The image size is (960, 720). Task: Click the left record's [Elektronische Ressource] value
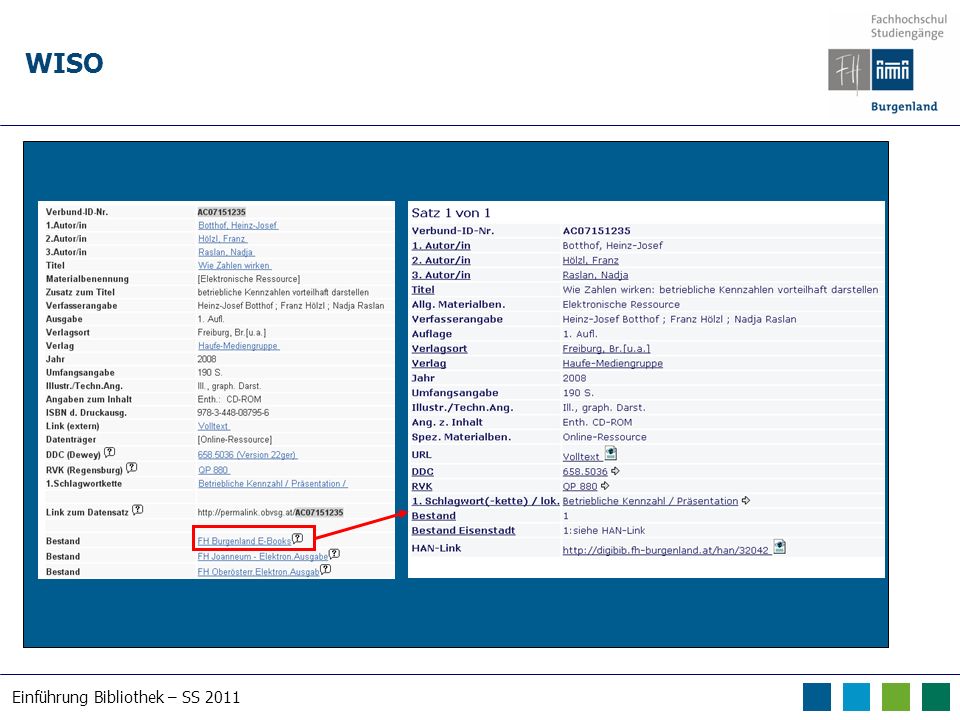pos(249,279)
